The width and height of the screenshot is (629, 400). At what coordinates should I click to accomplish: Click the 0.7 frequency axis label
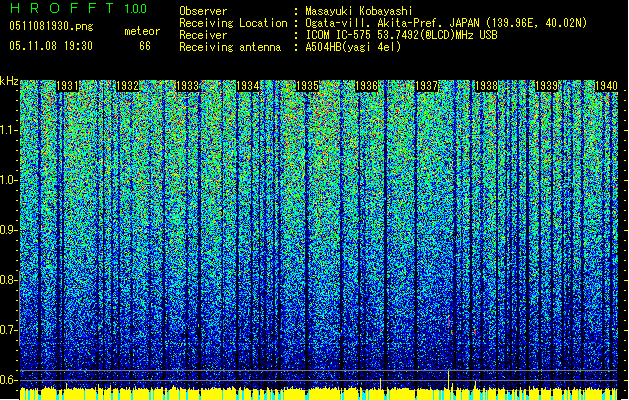(9, 330)
